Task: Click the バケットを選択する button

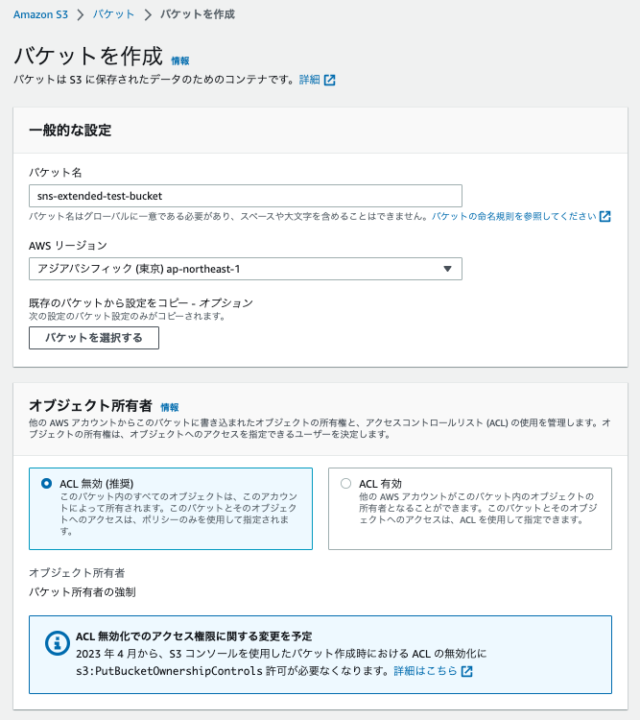Action: click(94, 338)
